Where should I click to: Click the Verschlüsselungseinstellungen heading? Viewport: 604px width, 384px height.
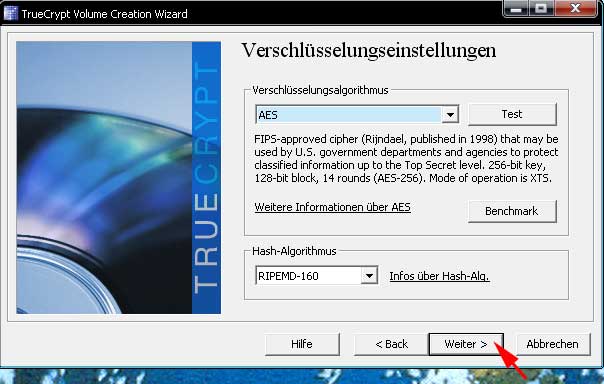[369, 51]
